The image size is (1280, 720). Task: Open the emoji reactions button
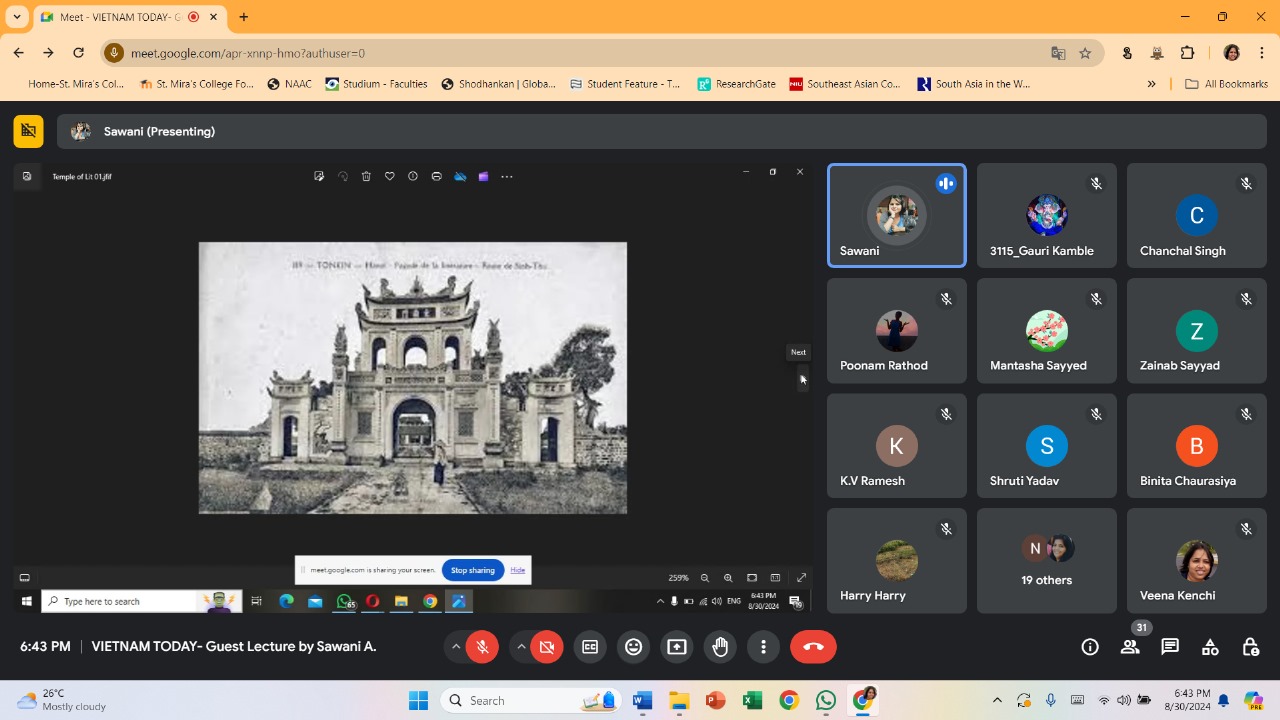(633, 647)
